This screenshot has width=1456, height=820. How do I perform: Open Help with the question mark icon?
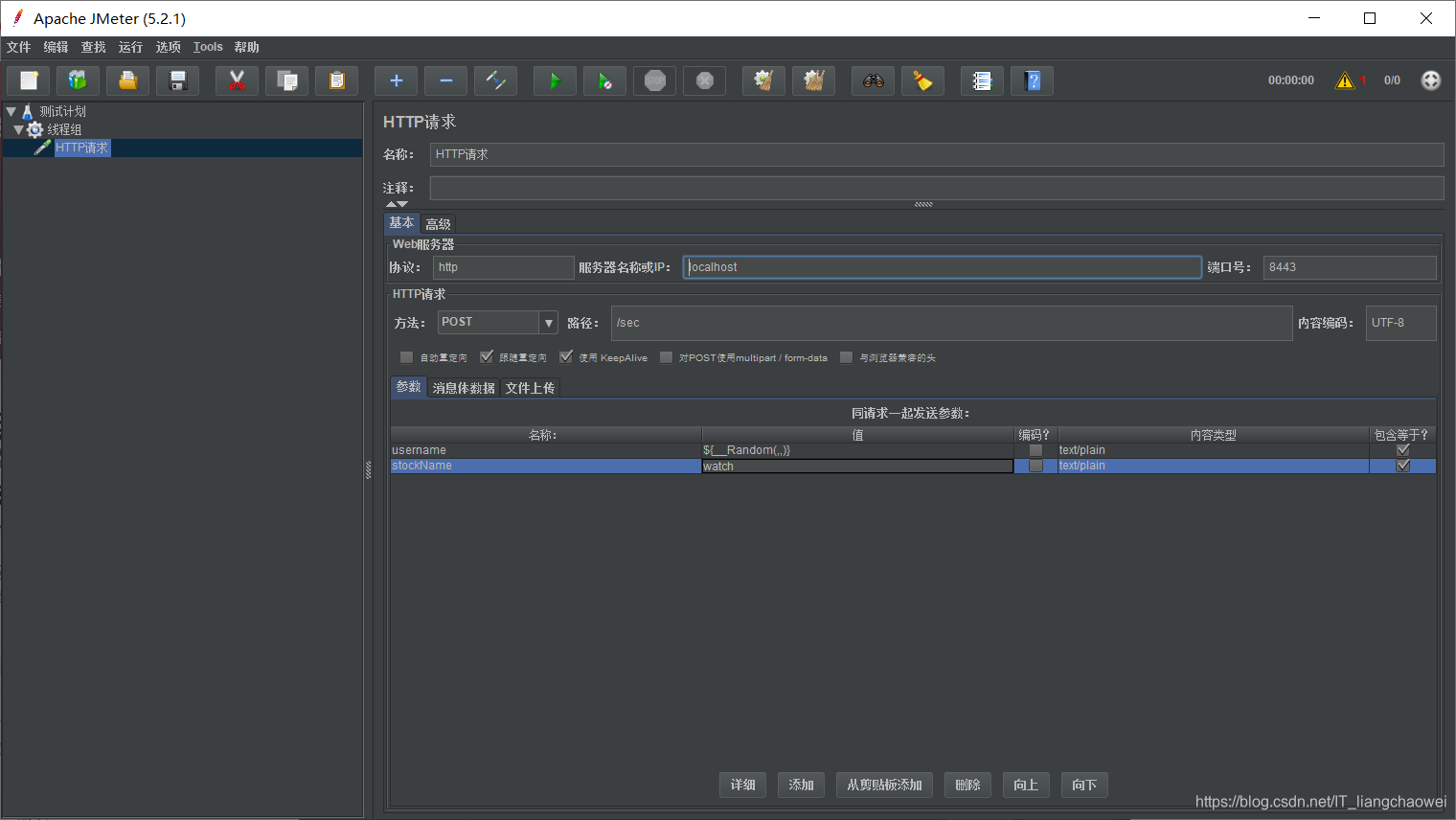[1032, 81]
